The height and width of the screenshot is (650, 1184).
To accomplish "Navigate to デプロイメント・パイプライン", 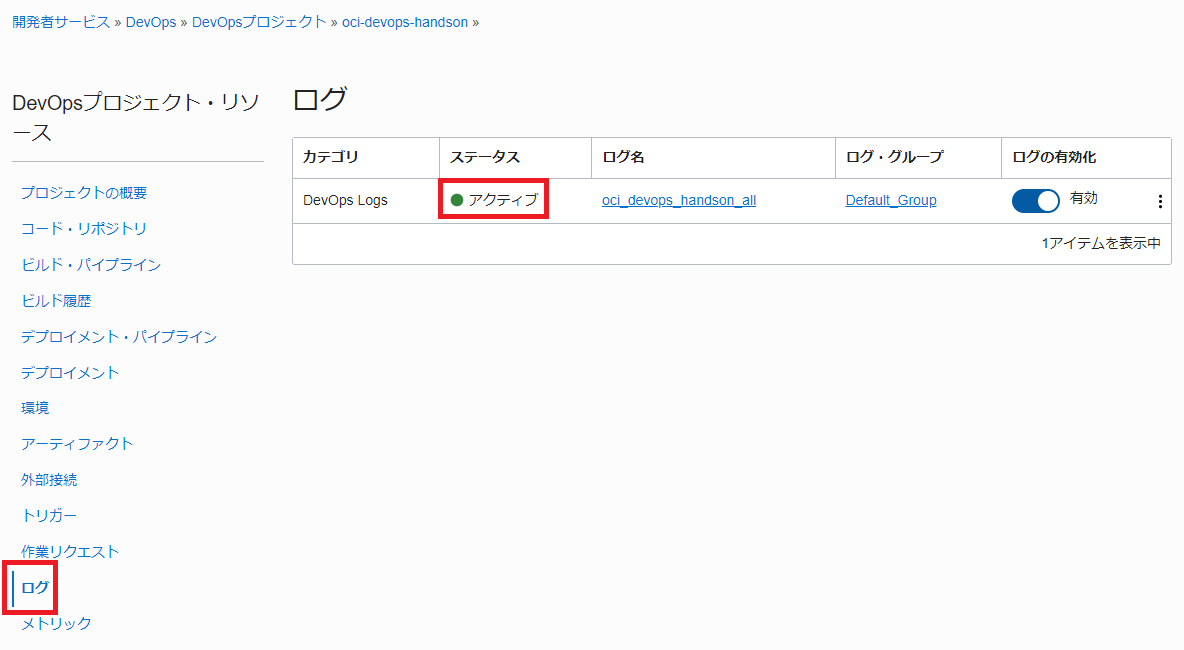I will (119, 337).
